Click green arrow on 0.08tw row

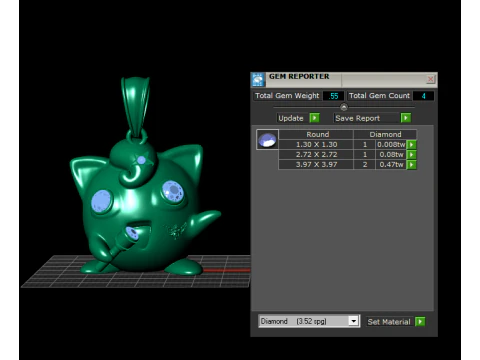(411, 155)
